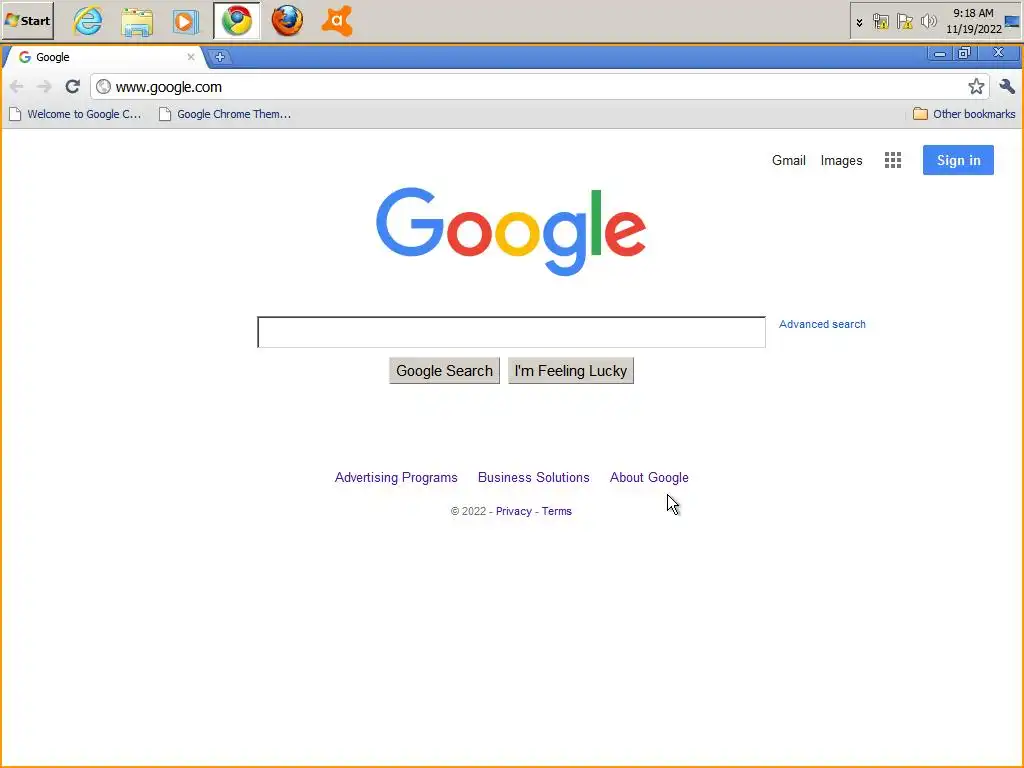Open About Google link

(x=649, y=477)
